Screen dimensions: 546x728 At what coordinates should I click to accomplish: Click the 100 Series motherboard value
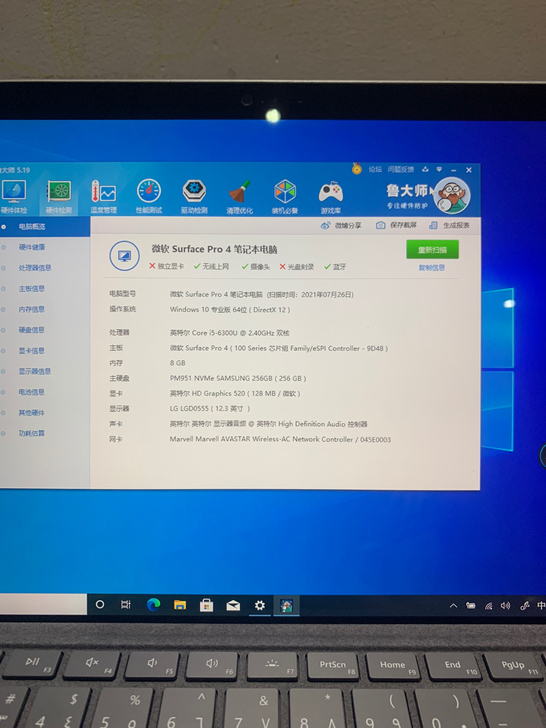[x=279, y=348]
